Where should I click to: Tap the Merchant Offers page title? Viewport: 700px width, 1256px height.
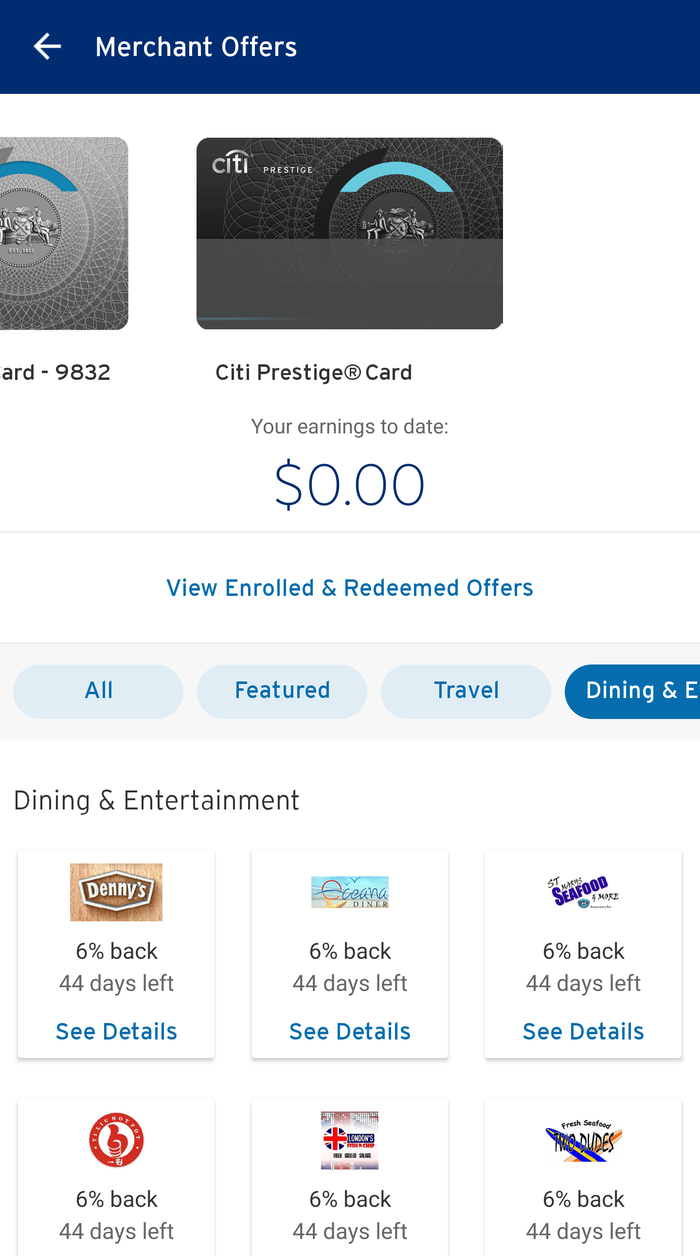pos(196,47)
